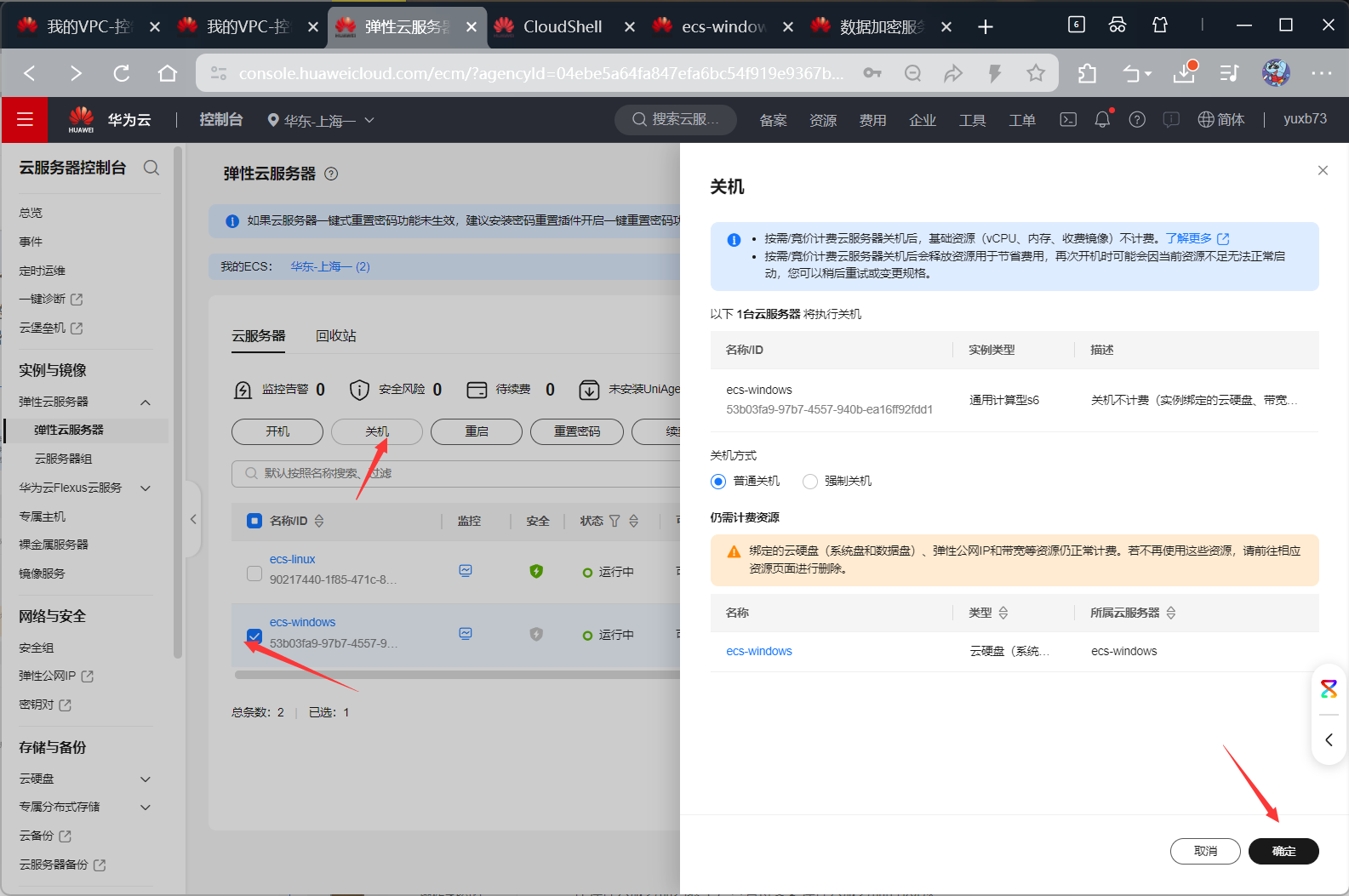Open 安全组 in sidebar

pyautogui.click(x=37, y=648)
